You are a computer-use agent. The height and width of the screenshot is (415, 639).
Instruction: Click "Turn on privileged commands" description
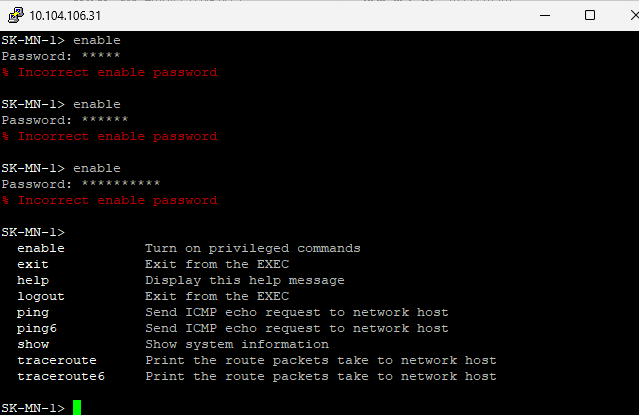(x=253, y=248)
